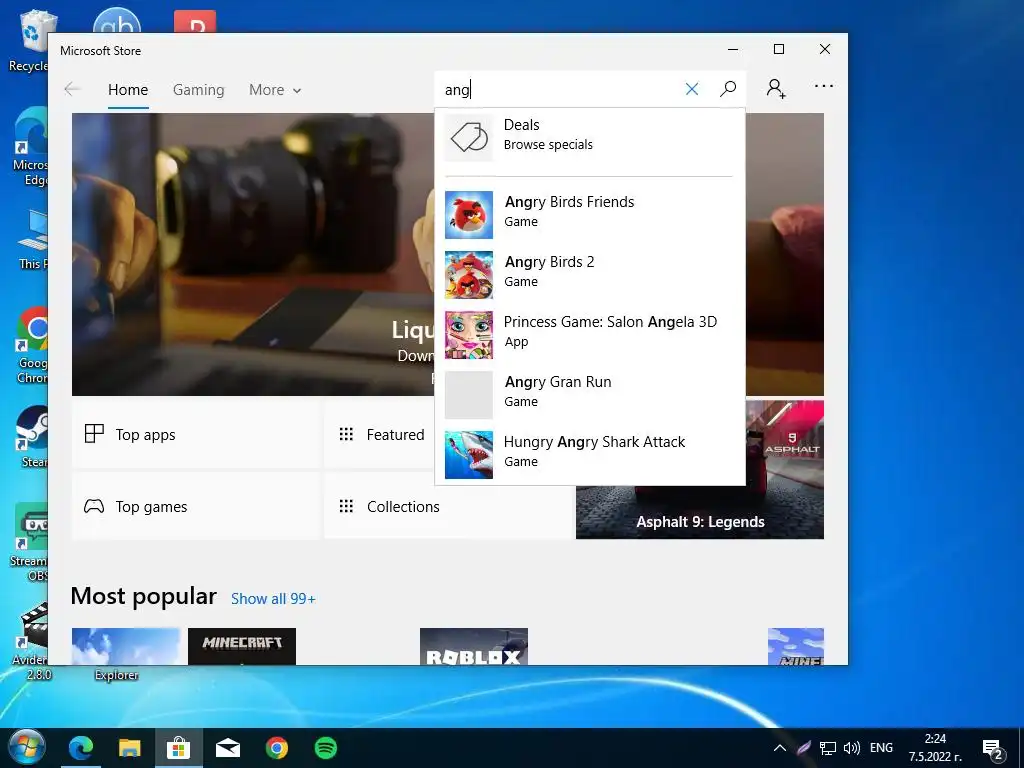Screen dimensions: 1024x768
Task: Open the Collections category
Action: 449,507
